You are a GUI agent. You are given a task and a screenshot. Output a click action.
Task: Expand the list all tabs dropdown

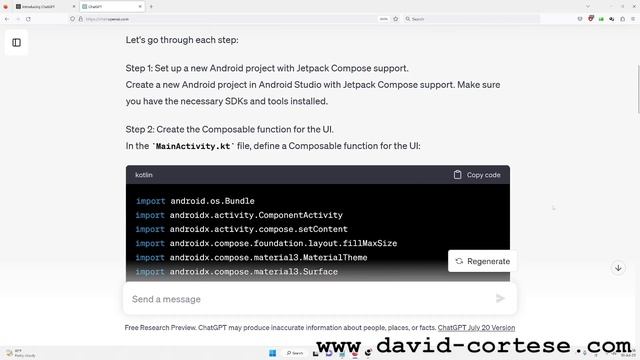pyautogui.click(x=588, y=7)
